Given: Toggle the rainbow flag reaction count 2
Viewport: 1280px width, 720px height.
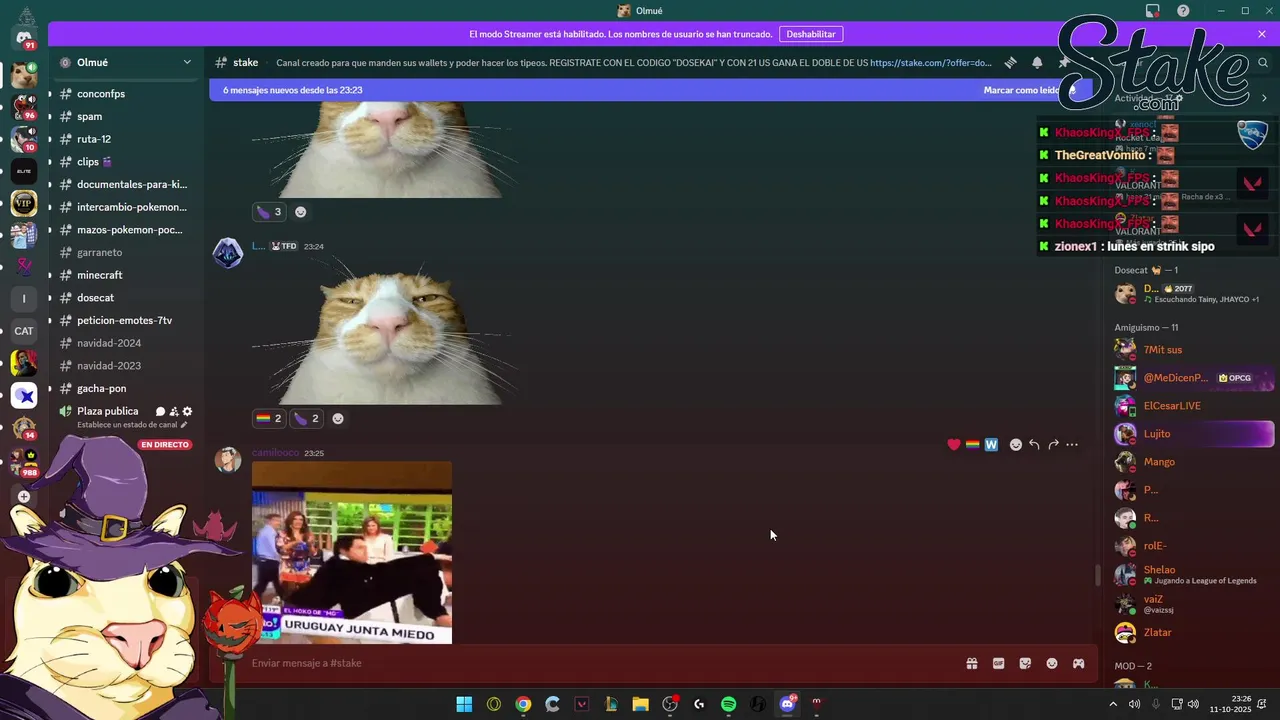Looking at the screenshot, I should click(x=269, y=419).
